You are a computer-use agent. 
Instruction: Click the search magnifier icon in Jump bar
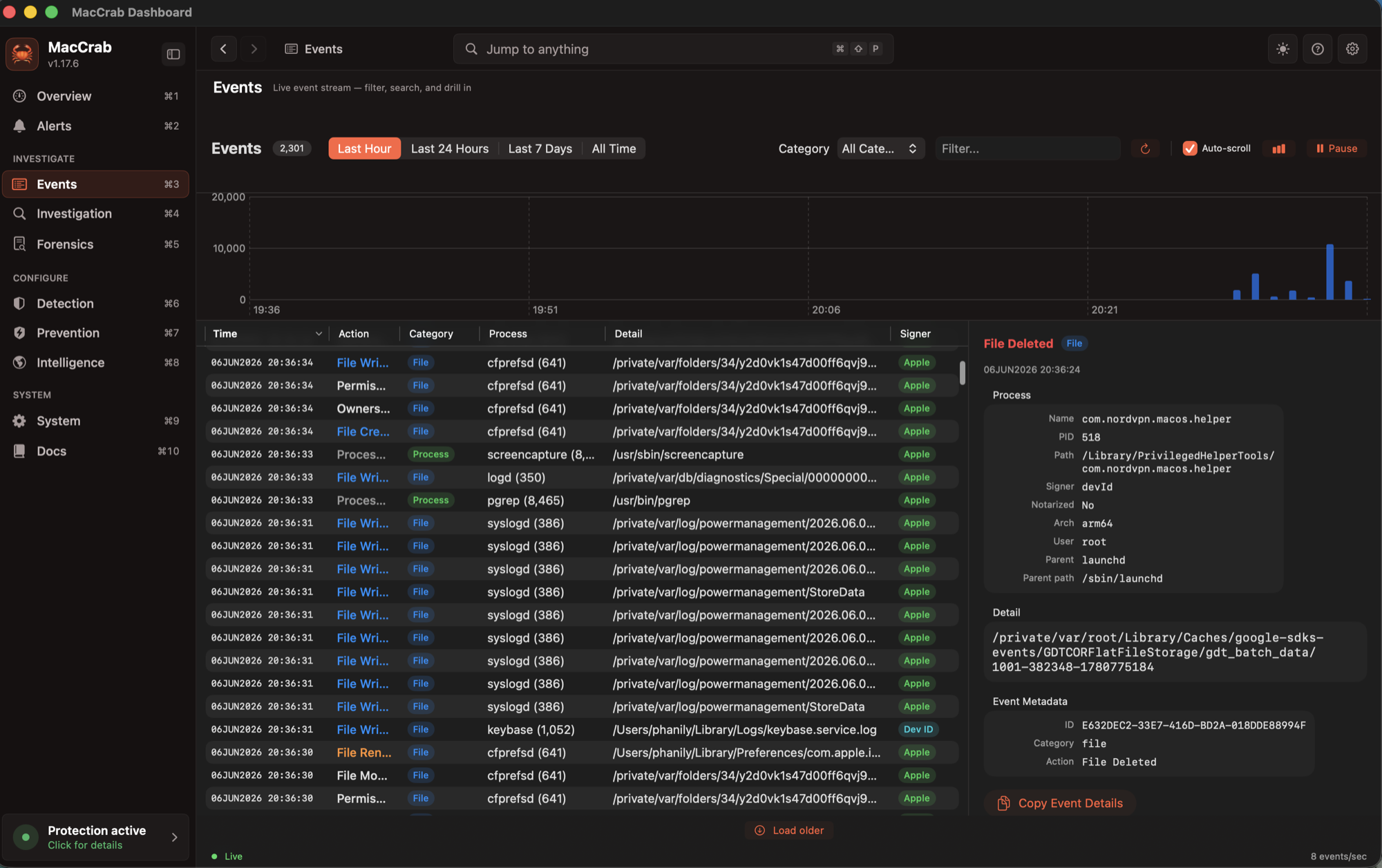point(471,49)
